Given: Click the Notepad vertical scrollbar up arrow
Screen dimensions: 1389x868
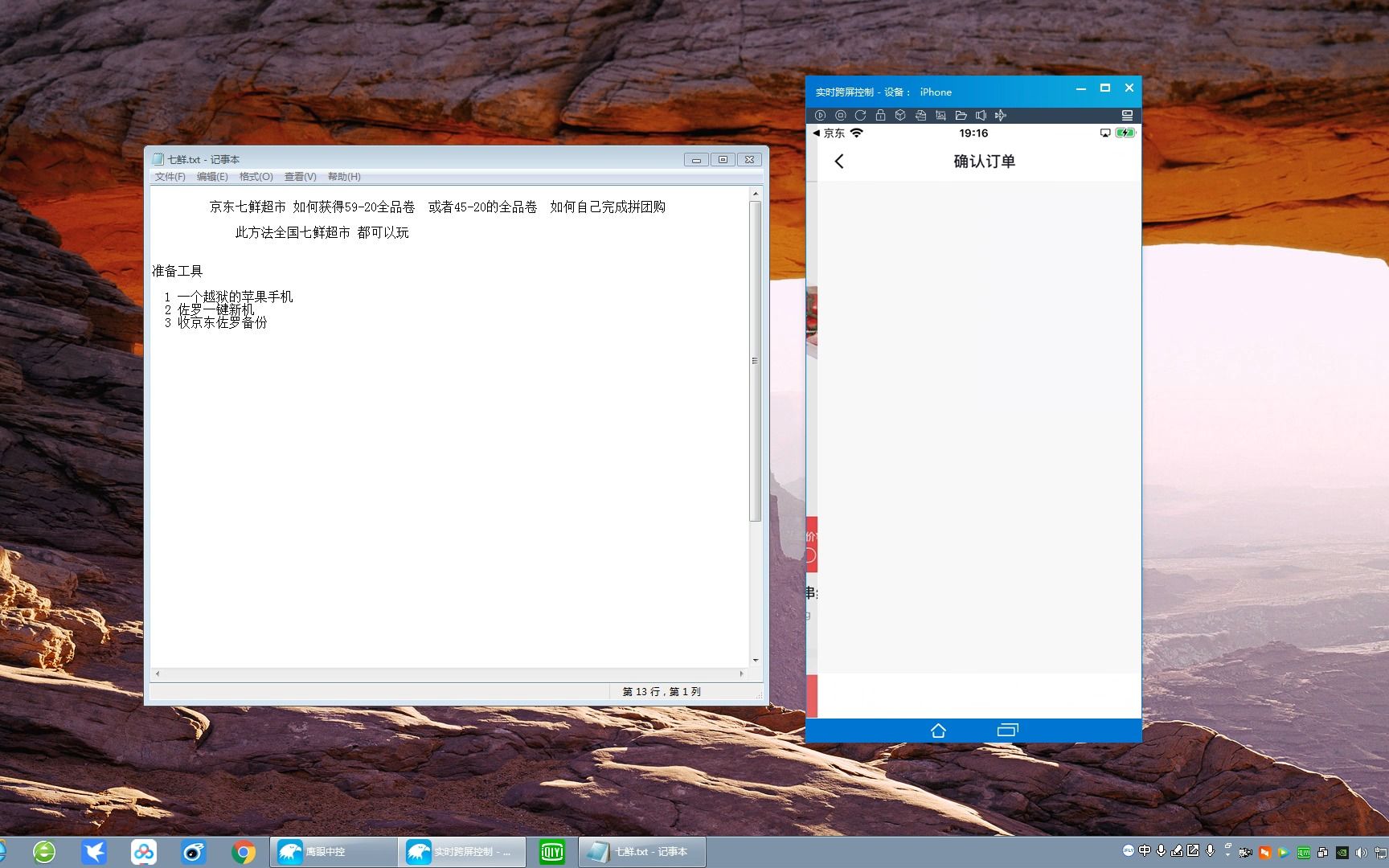Looking at the screenshot, I should 755,194.
